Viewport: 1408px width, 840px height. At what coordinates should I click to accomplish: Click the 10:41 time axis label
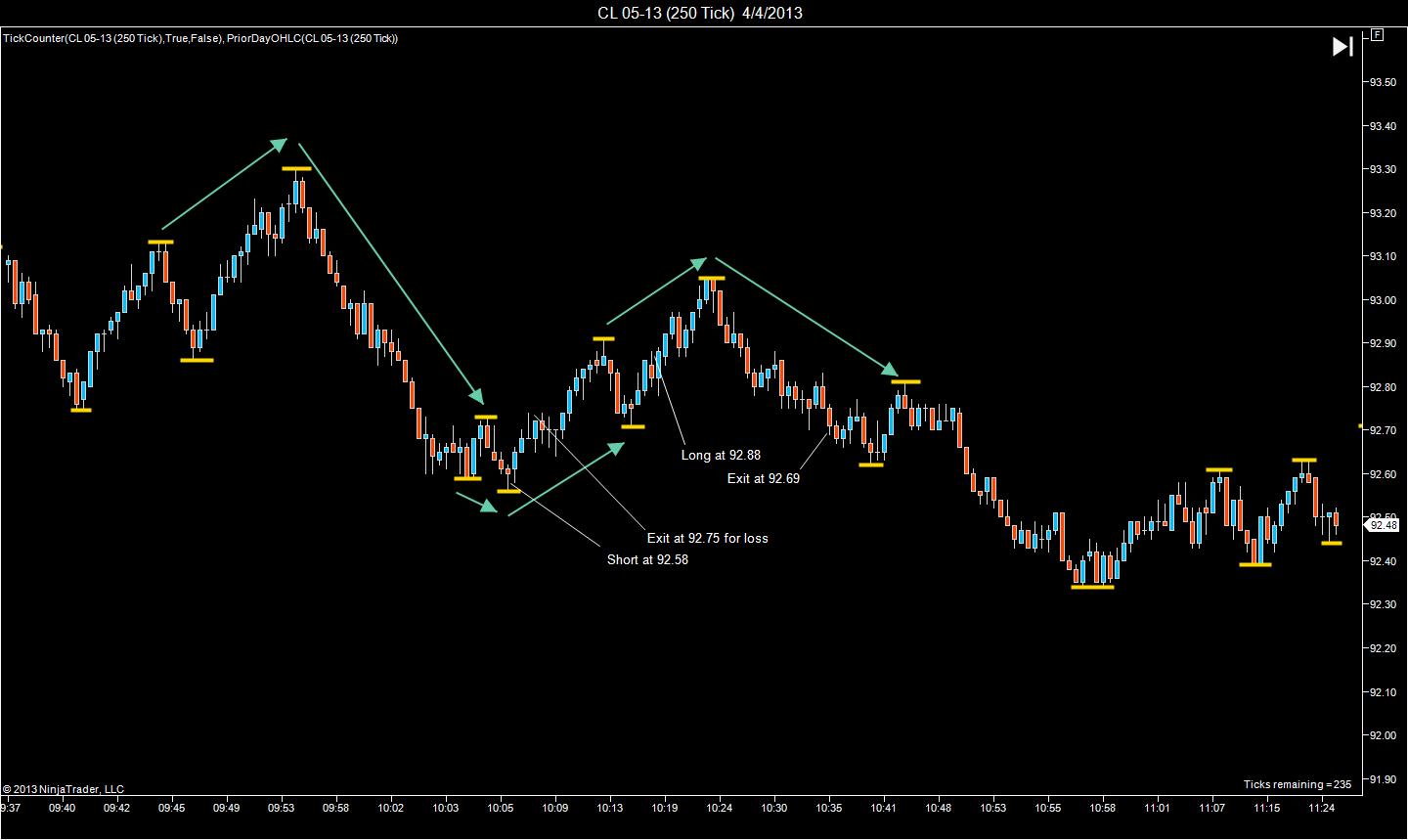(x=884, y=809)
